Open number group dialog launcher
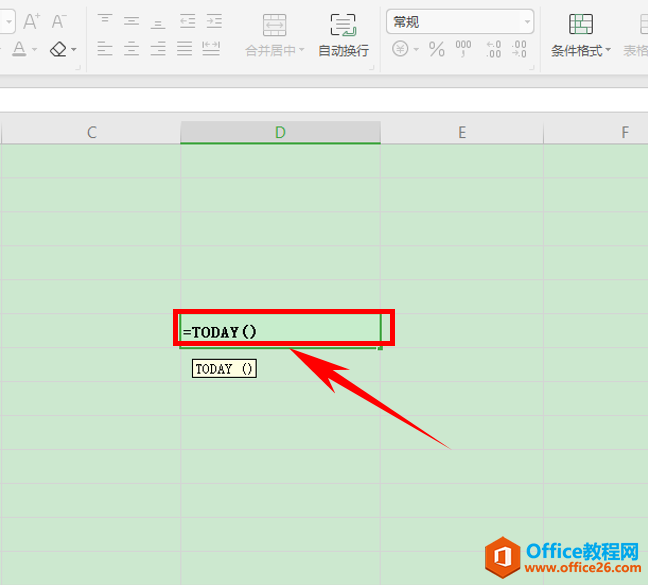Screen dimensions: 648x585 532,67
